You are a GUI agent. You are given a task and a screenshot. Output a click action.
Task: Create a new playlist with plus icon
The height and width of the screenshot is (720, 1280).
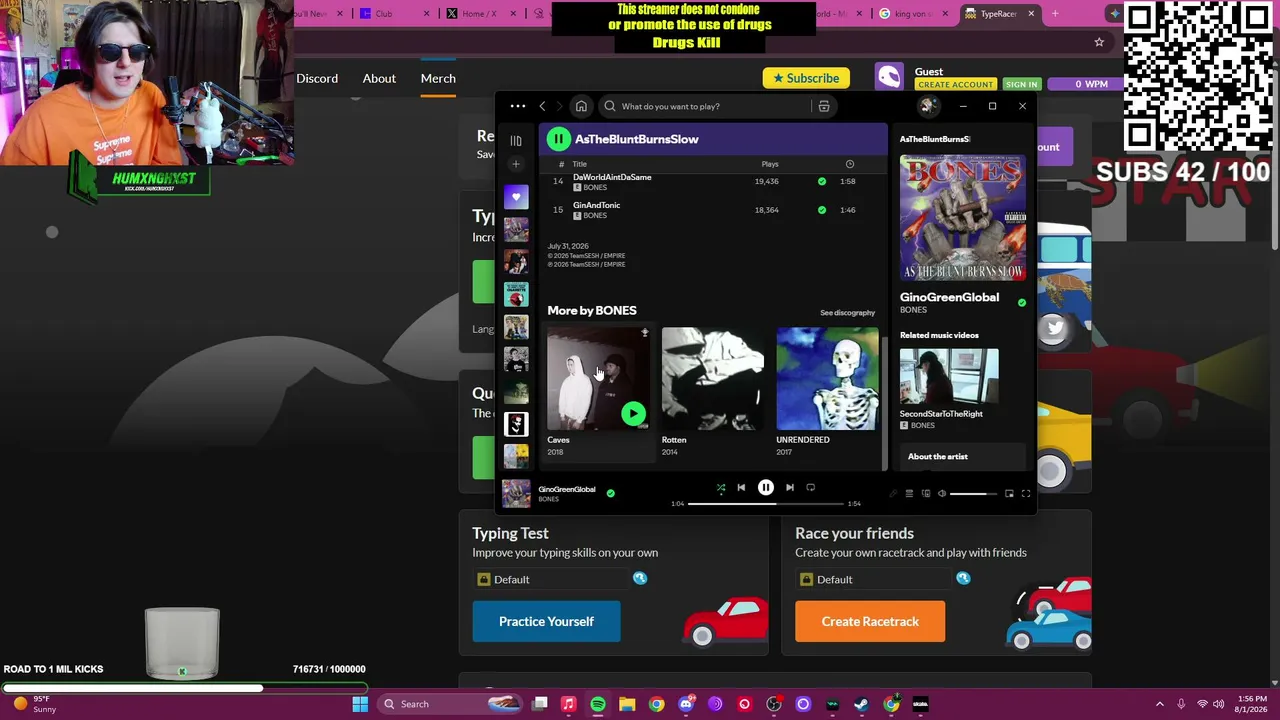(516, 164)
